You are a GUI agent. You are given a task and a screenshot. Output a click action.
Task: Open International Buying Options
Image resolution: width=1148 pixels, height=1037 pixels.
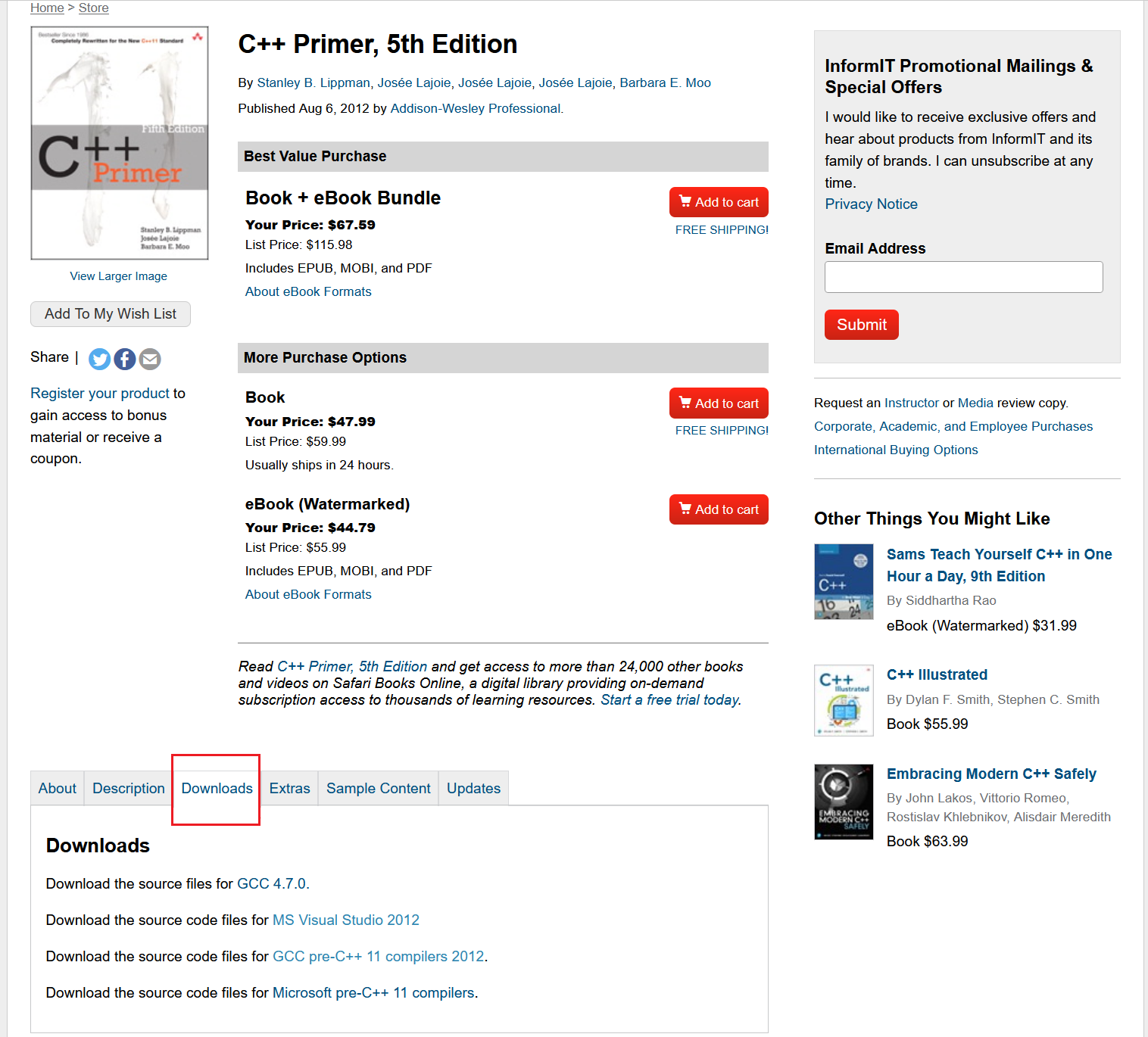coord(896,450)
